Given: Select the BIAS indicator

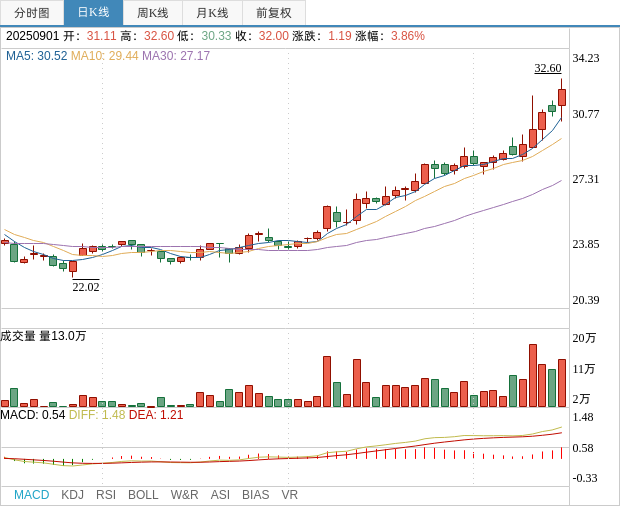Looking at the screenshot, I should [x=255, y=495].
